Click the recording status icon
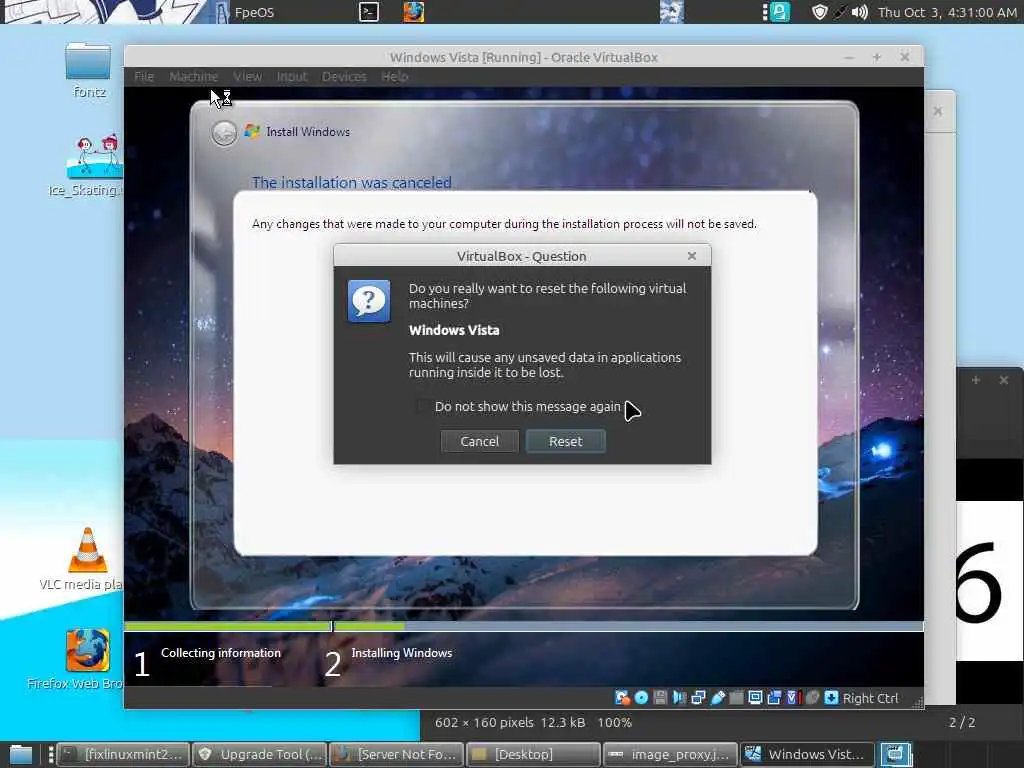 point(774,698)
